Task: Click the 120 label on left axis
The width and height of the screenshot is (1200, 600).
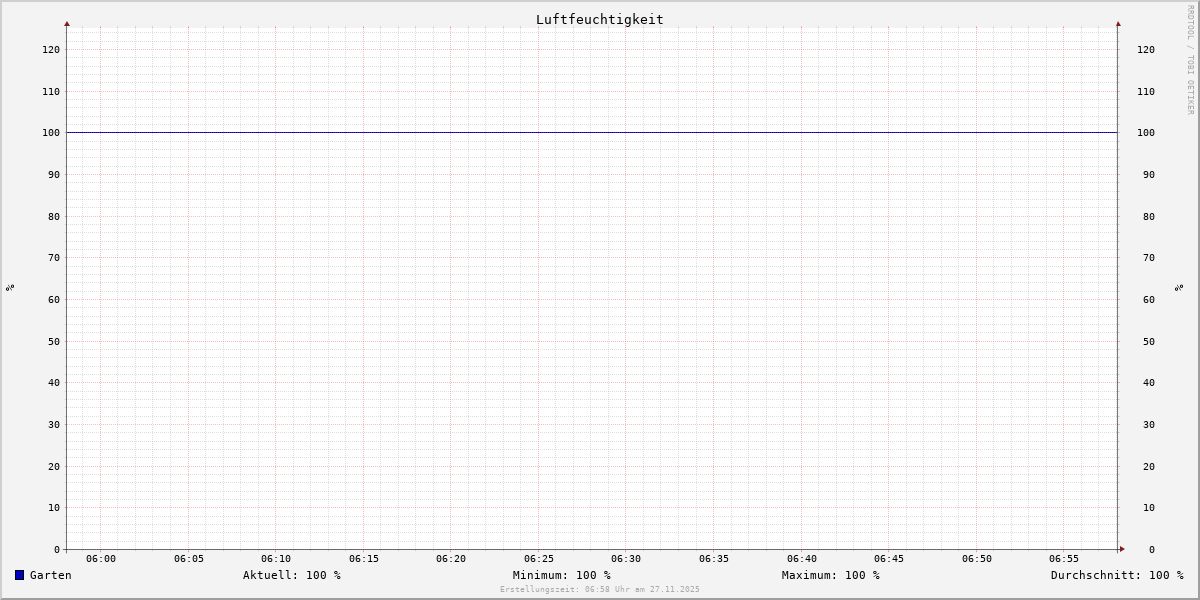Action: click(51, 49)
